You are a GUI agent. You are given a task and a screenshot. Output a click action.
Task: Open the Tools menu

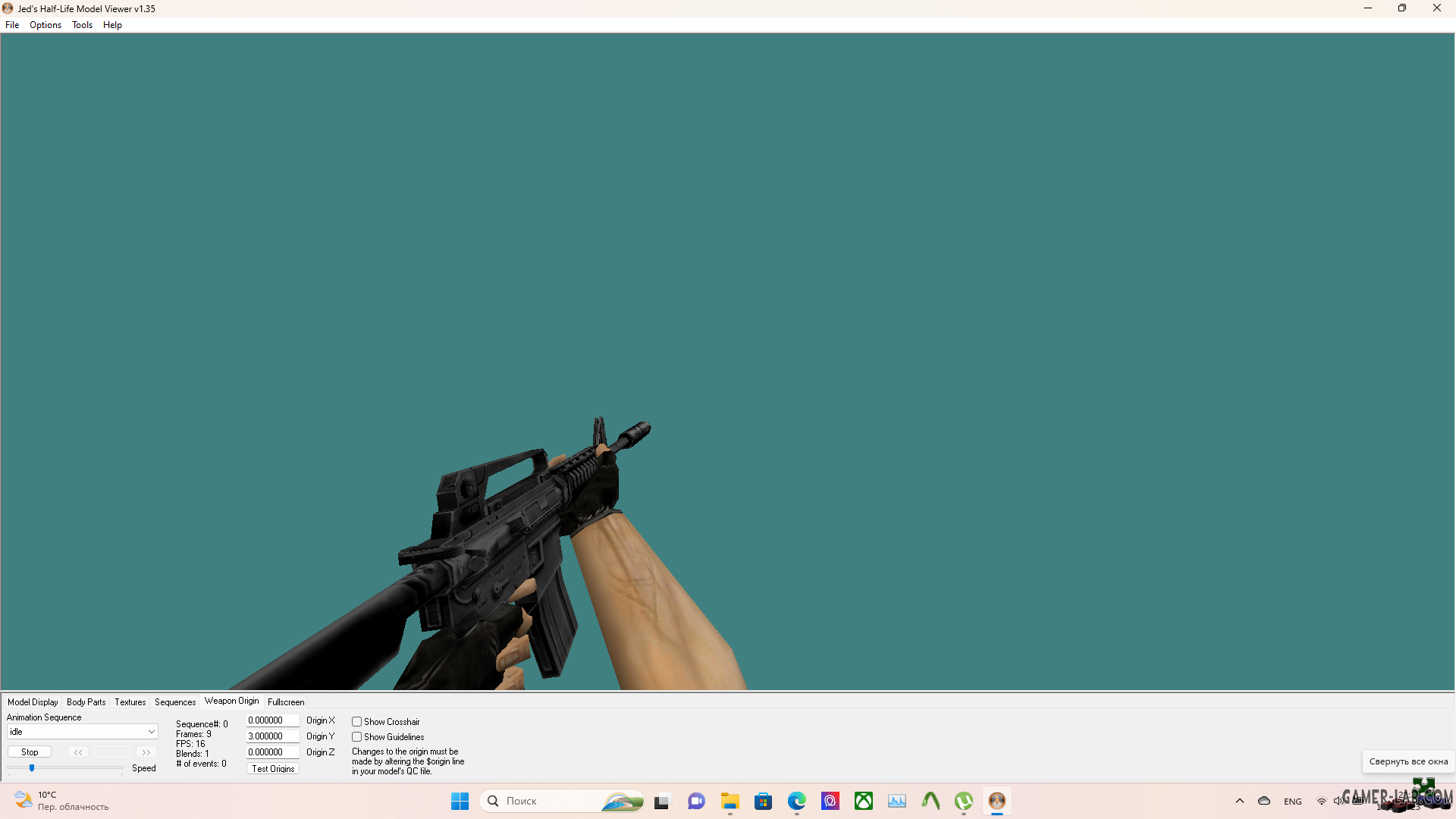82,25
